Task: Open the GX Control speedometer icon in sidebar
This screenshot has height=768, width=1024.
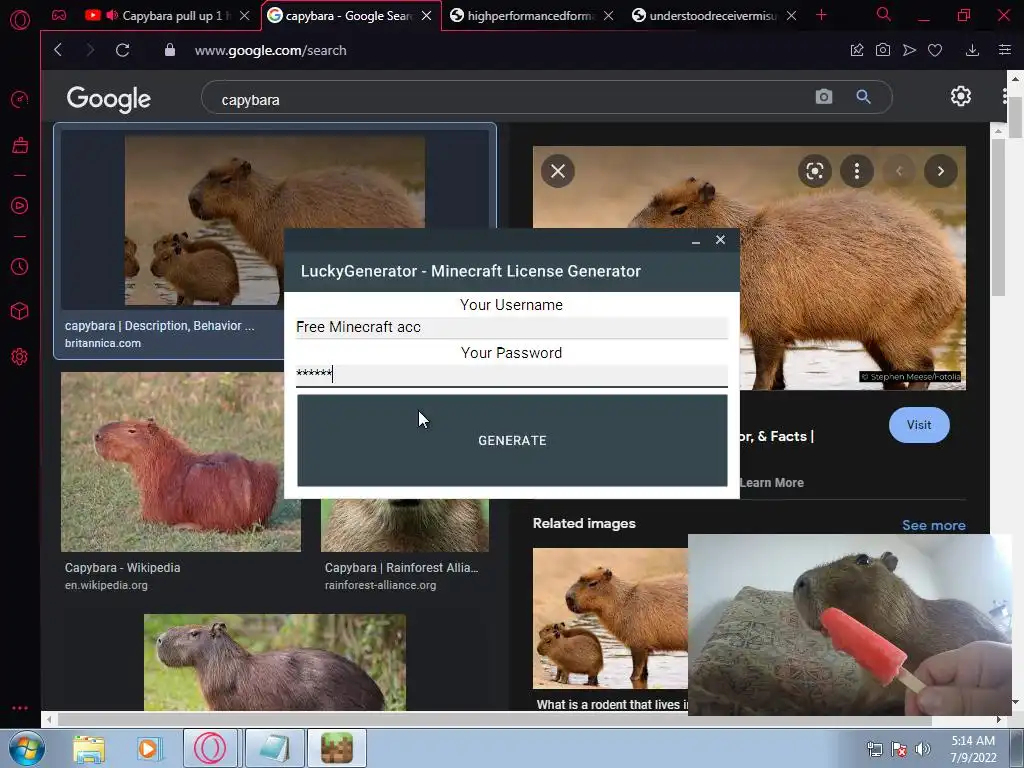Action: pos(20,99)
